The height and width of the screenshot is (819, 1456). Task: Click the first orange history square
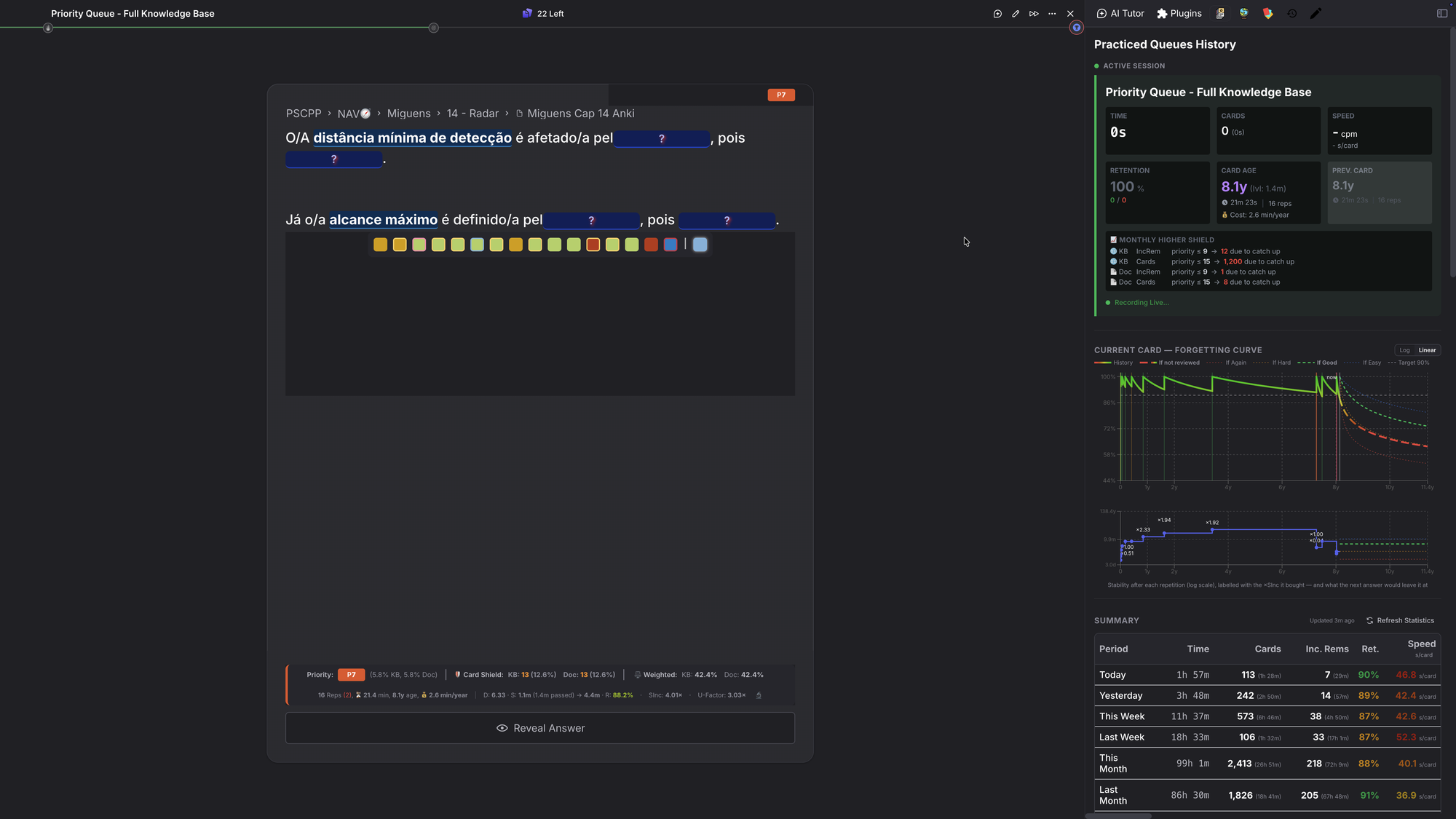click(x=380, y=245)
